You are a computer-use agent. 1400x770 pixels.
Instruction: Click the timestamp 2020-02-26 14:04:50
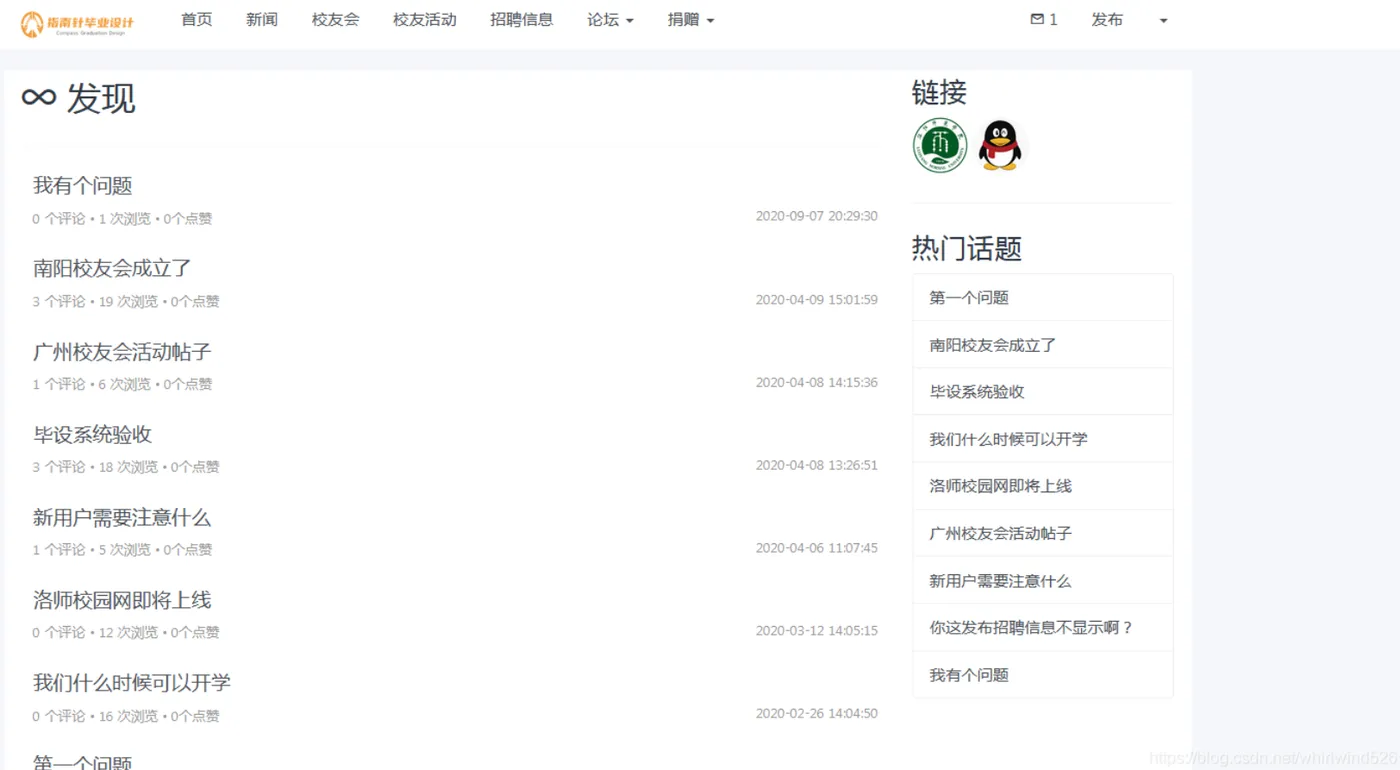pos(816,714)
